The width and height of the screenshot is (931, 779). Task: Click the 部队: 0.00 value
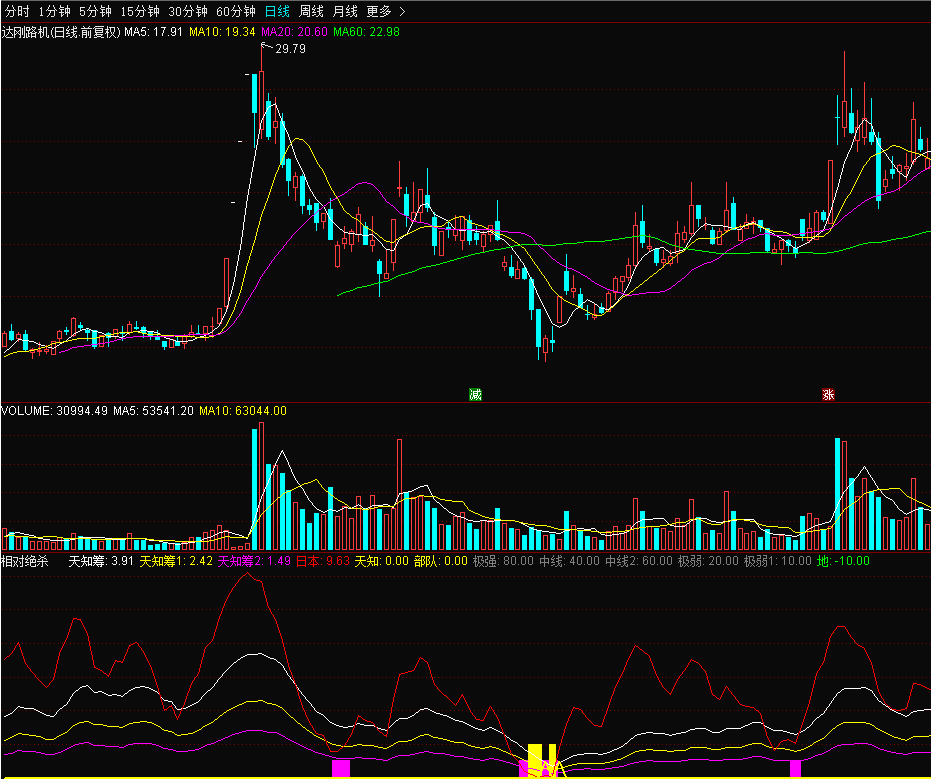click(x=441, y=561)
